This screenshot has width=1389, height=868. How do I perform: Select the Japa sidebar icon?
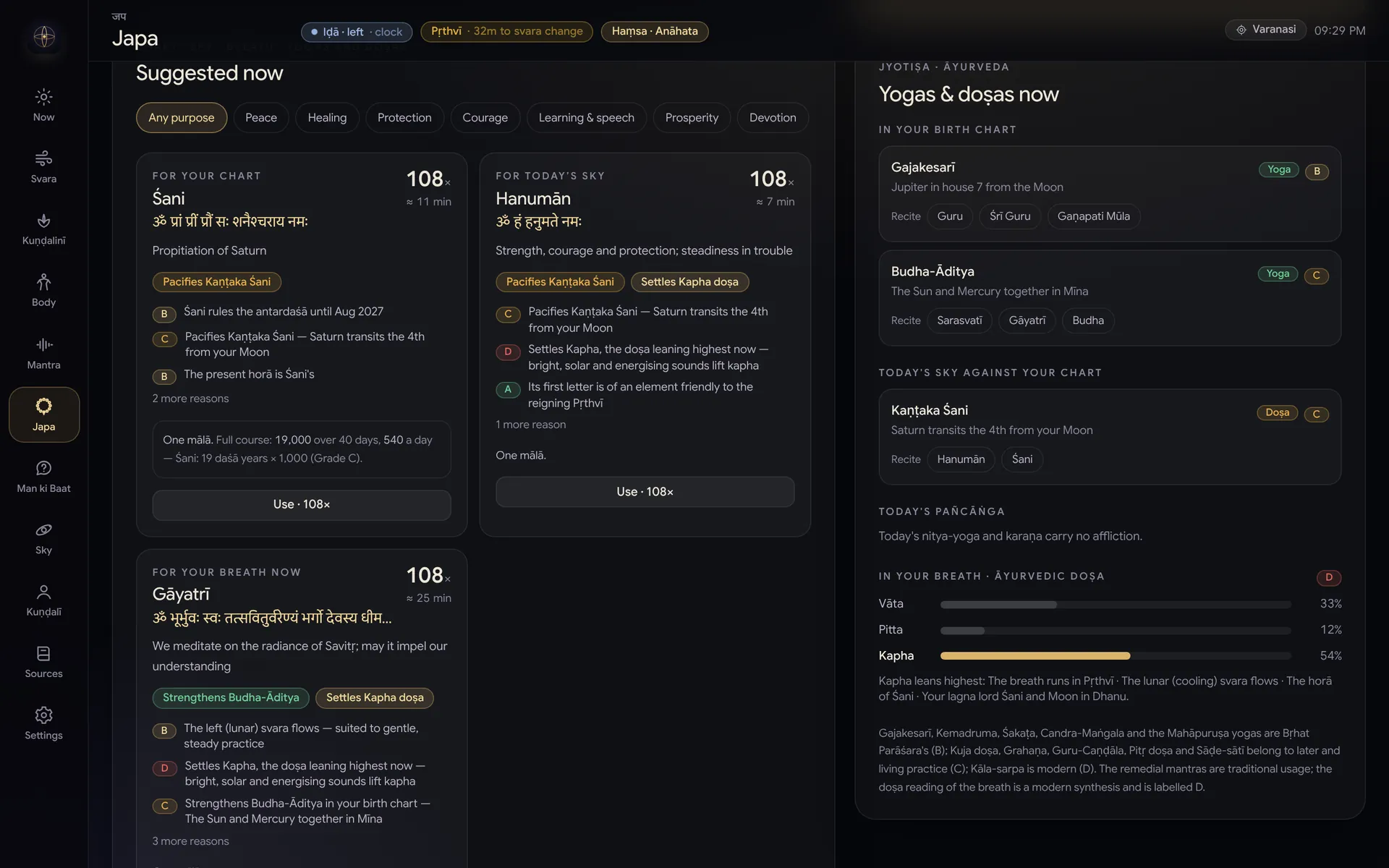click(43, 414)
